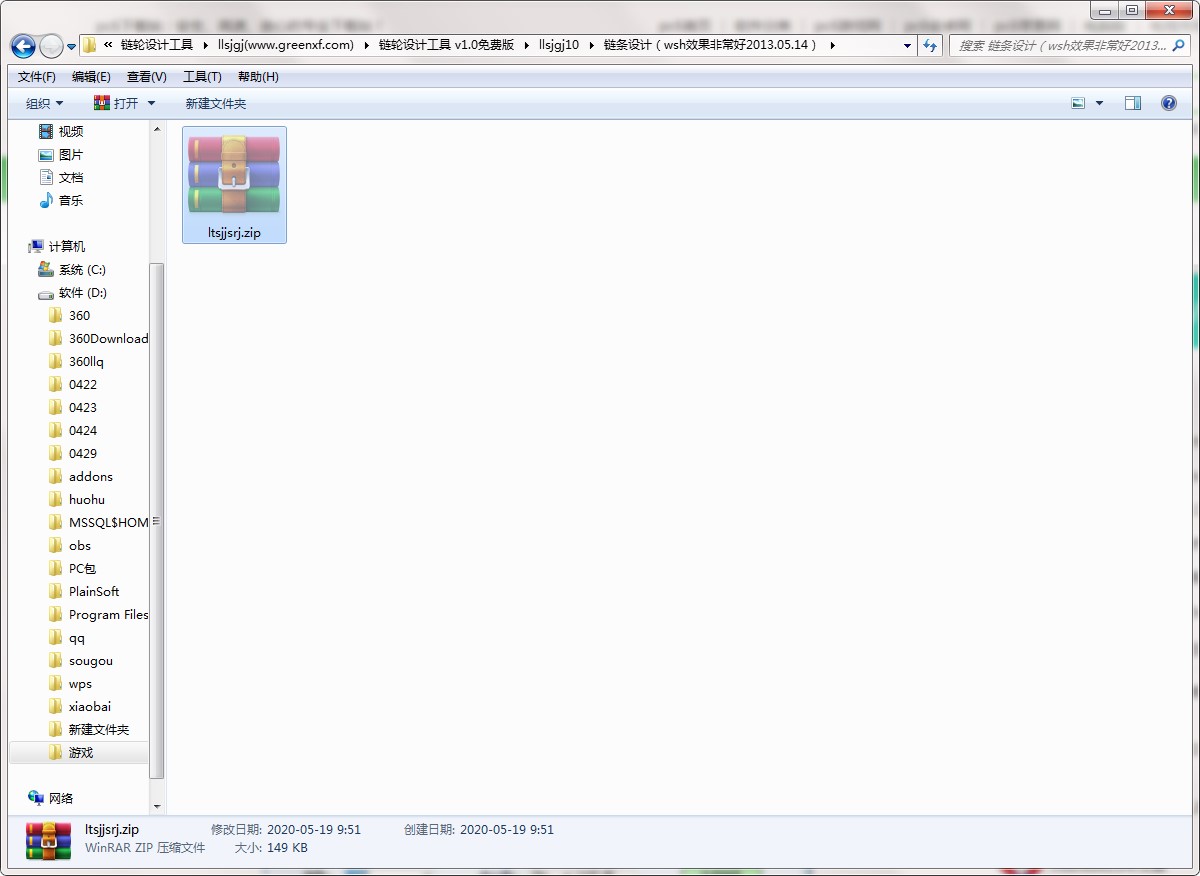Select the 游戏 folder in tree
Screen dimensions: 1200x876
pos(78,752)
